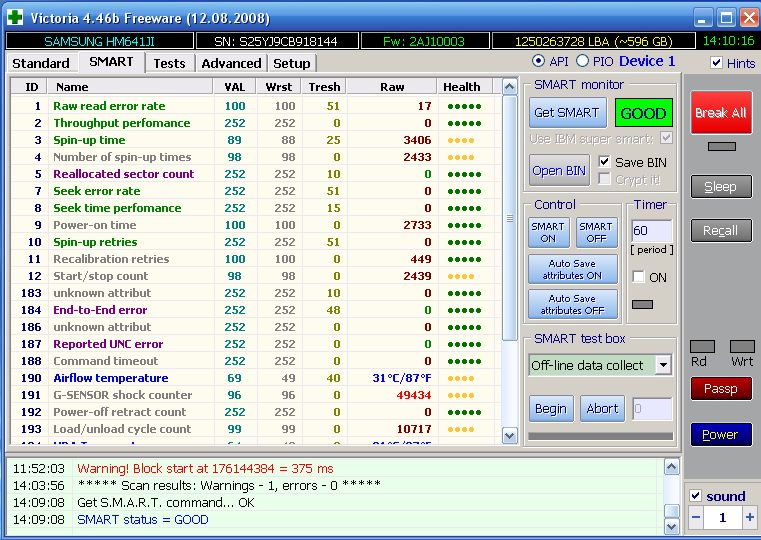
Task: Click the input field next to Abort
Action: (652, 409)
